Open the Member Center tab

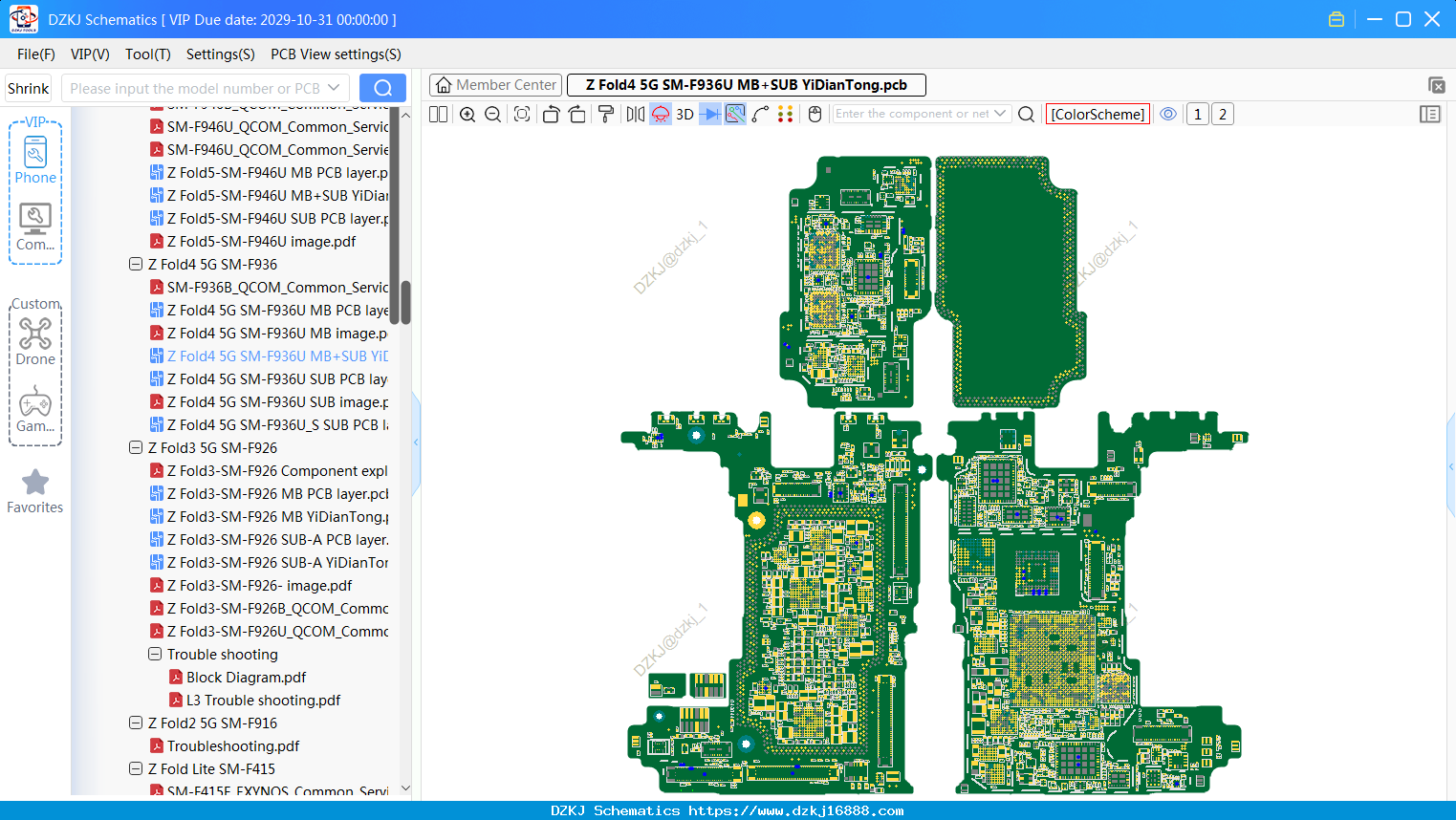tap(496, 85)
